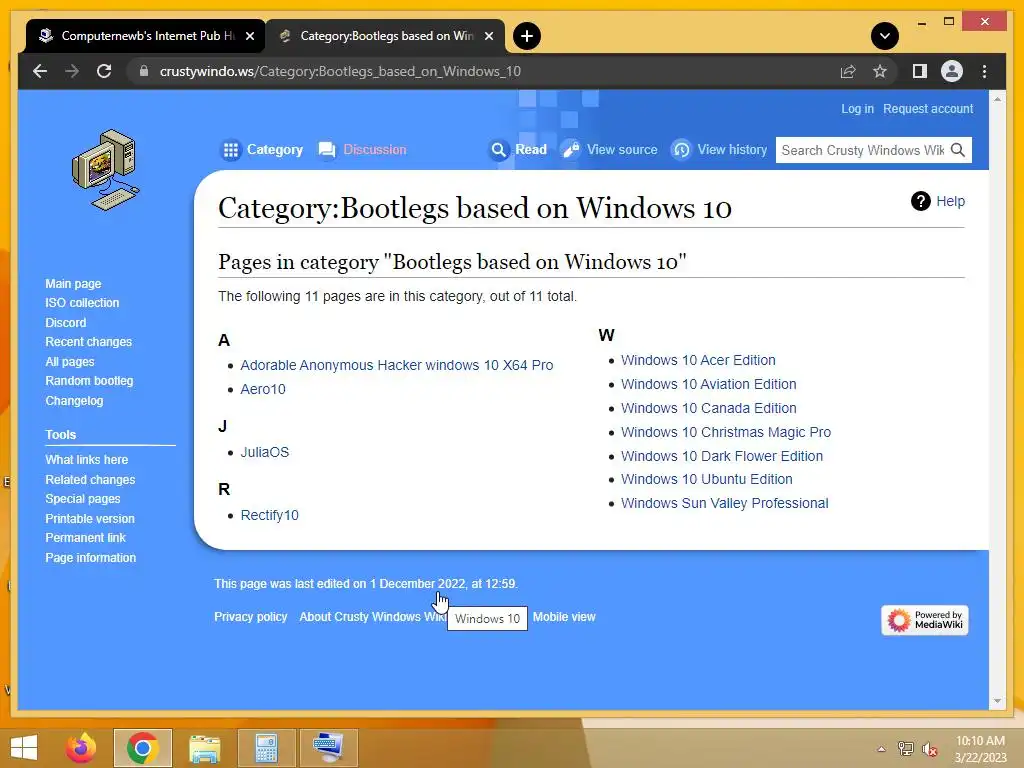Screen dimensions: 1024x768
Task: Open the Help link
Action: [950, 201]
